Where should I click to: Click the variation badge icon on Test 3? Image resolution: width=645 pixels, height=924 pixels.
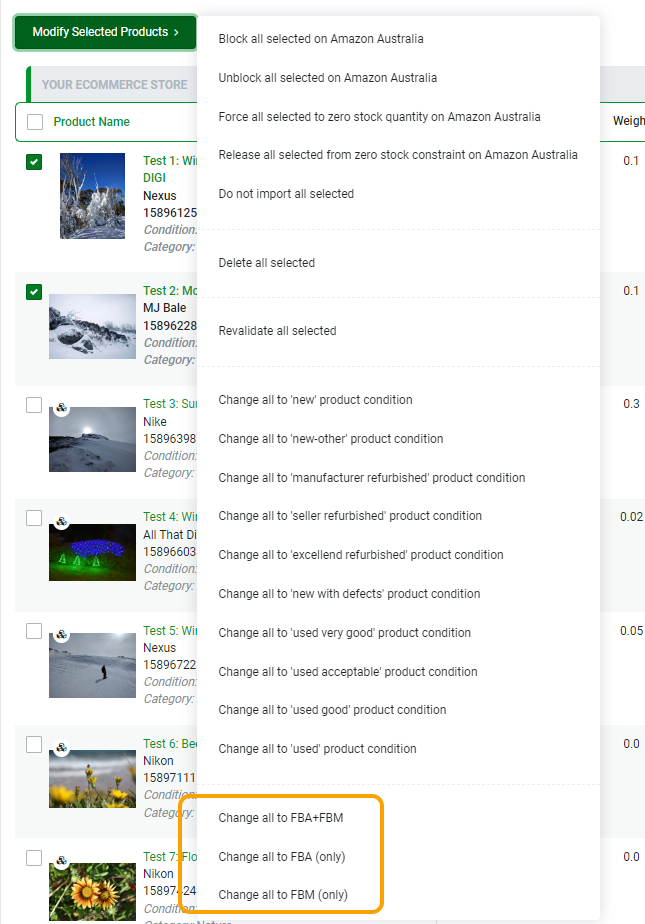click(x=62, y=408)
